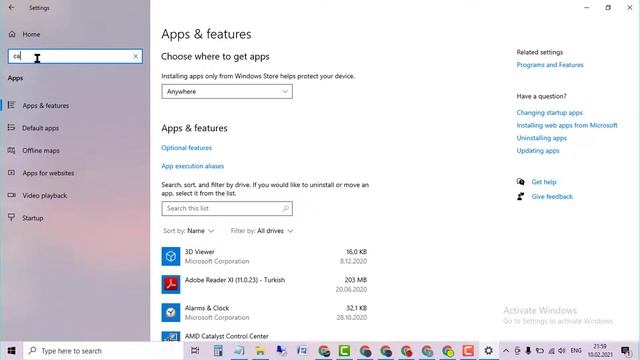
Task: Open the Calculator taskbar icon
Action: 218,351
